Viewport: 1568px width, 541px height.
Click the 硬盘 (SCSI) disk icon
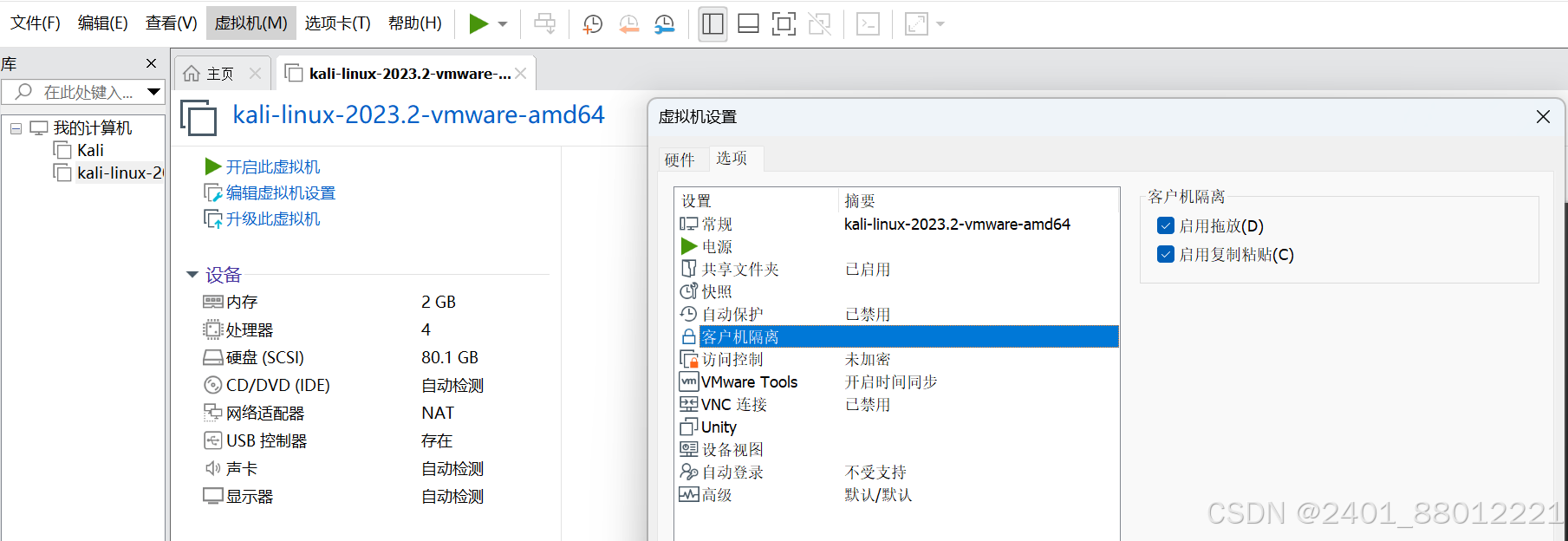pyautogui.click(x=213, y=357)
